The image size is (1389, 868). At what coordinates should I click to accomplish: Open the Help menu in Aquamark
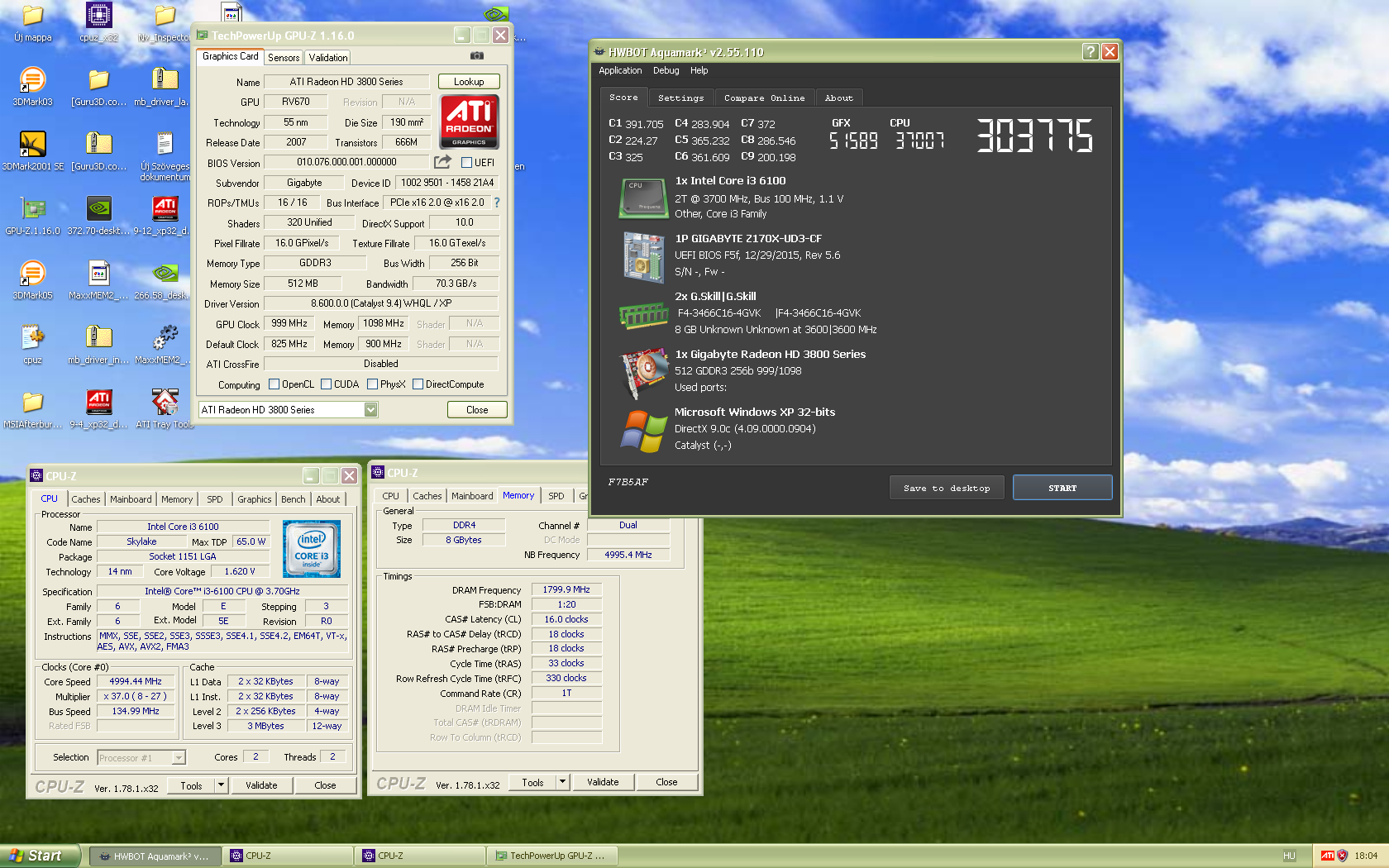699,71
